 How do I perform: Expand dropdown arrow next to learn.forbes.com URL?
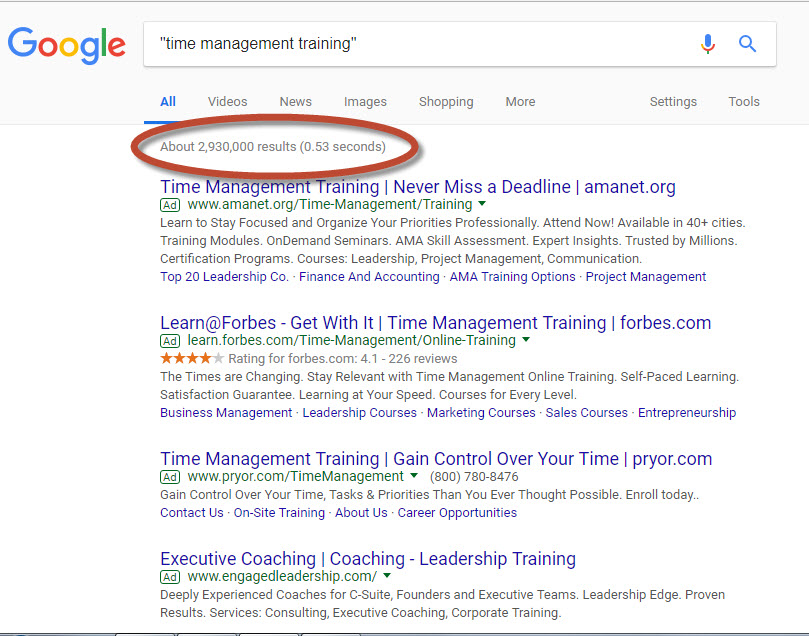pyautogui.click(x=526, y=339)
